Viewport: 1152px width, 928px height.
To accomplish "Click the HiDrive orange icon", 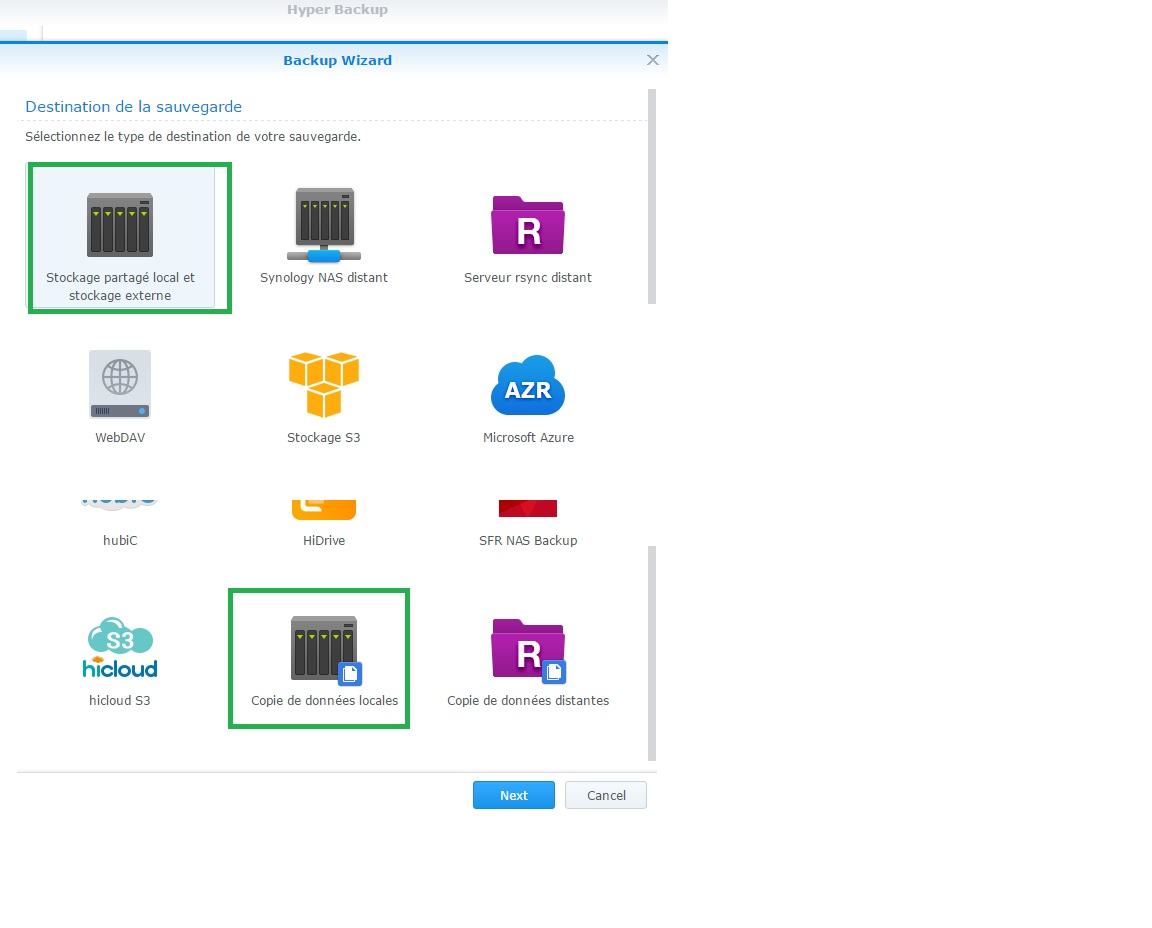I will pos(324,509).
